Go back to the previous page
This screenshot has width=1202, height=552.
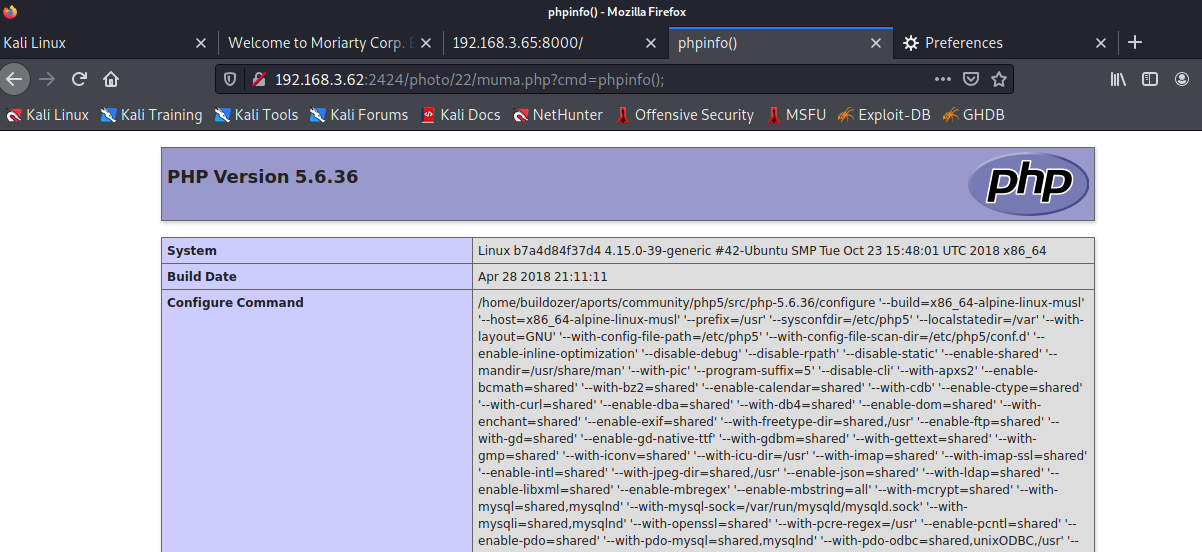(x=13, y=79)
